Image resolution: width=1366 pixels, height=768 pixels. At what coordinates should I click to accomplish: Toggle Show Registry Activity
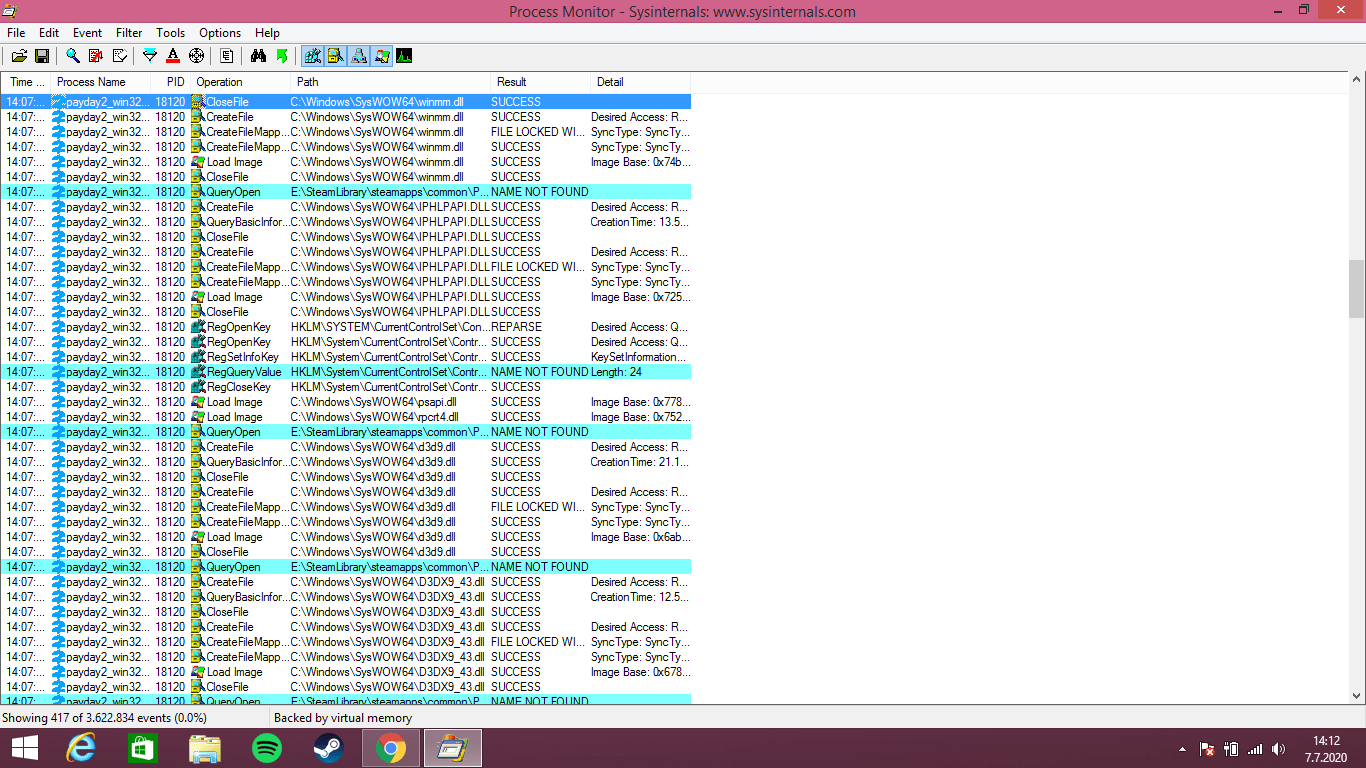coord(313,56)
